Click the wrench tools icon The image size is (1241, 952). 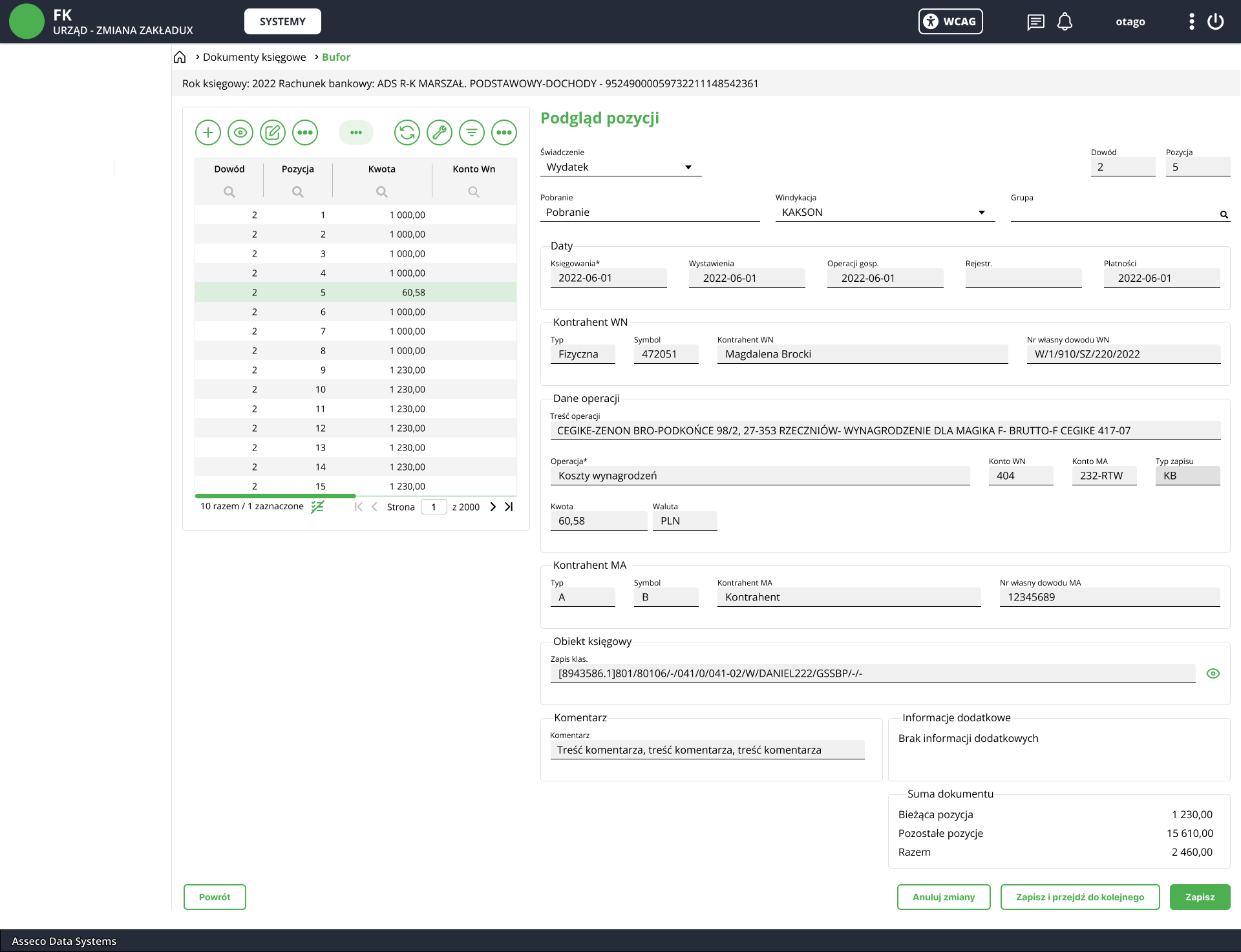[x=440, y=132]
